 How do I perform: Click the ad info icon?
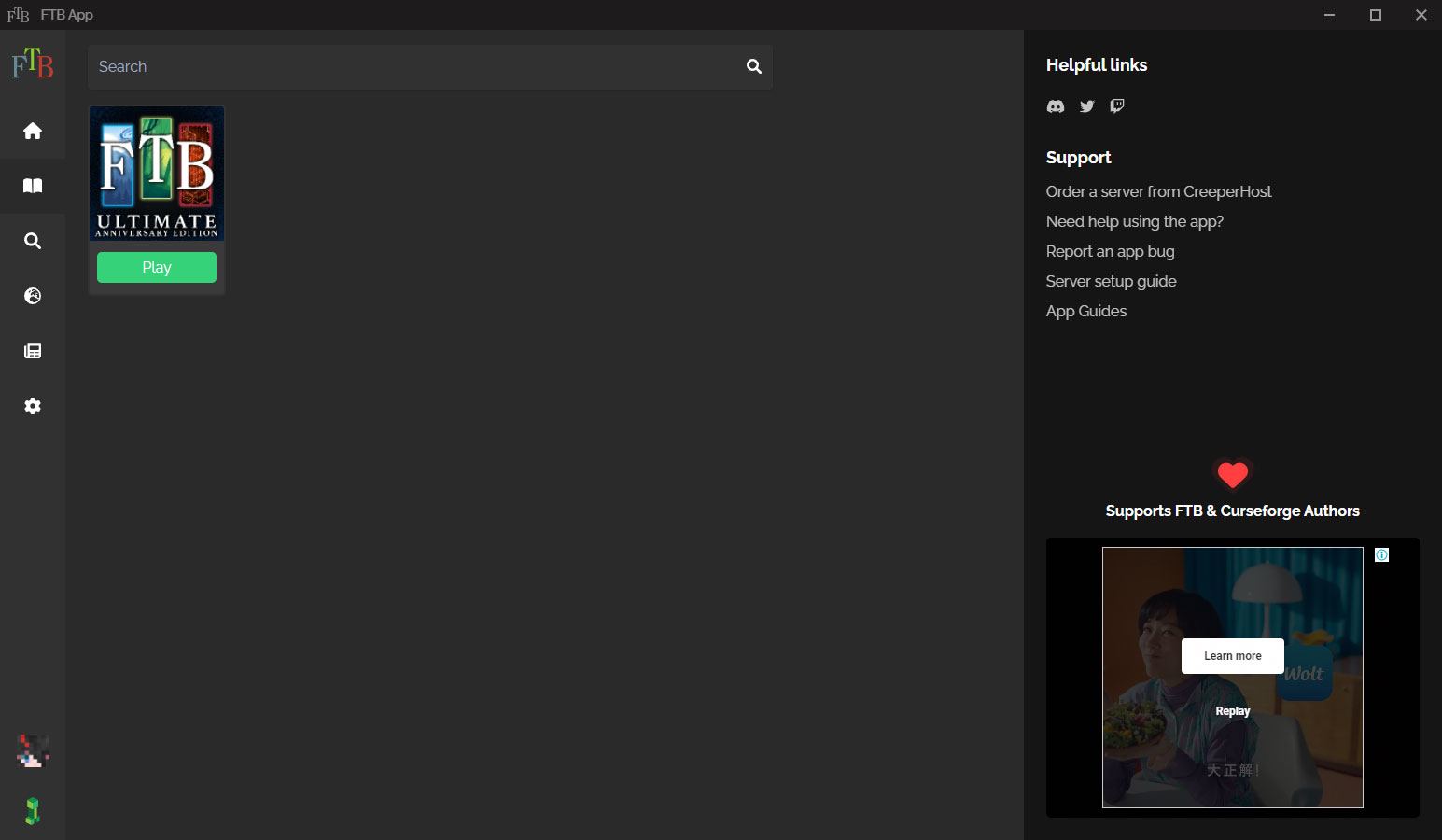point(1382,555)
